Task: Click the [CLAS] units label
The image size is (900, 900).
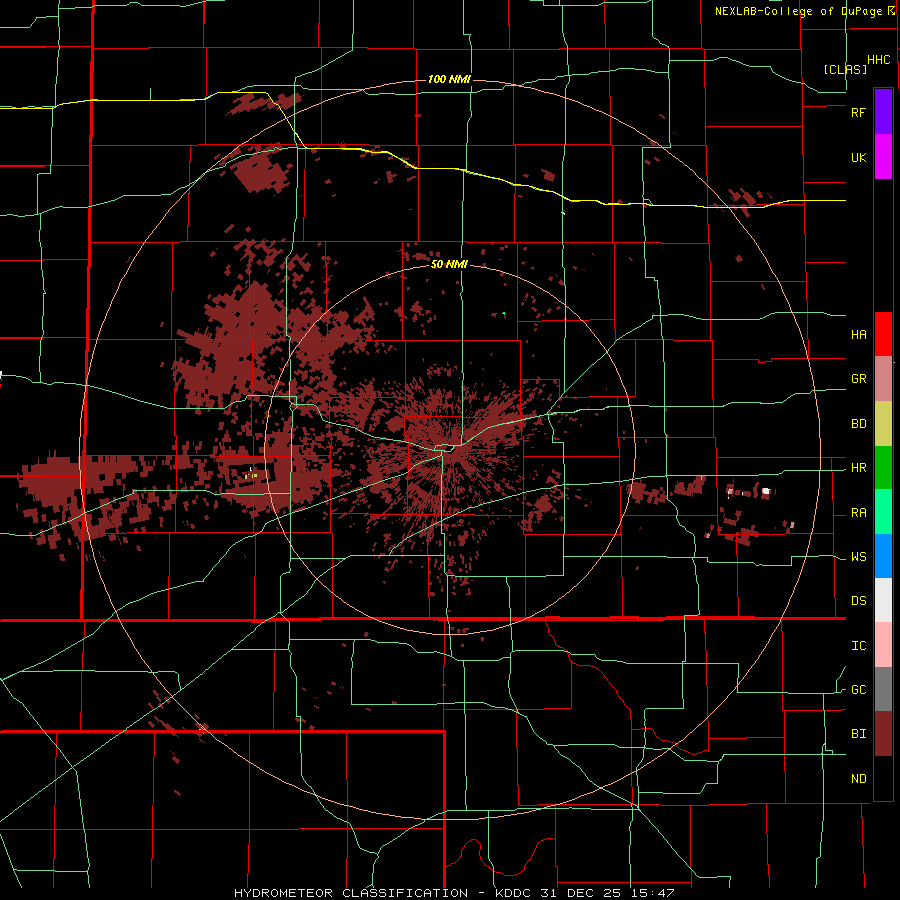Action: pos(845,69)
